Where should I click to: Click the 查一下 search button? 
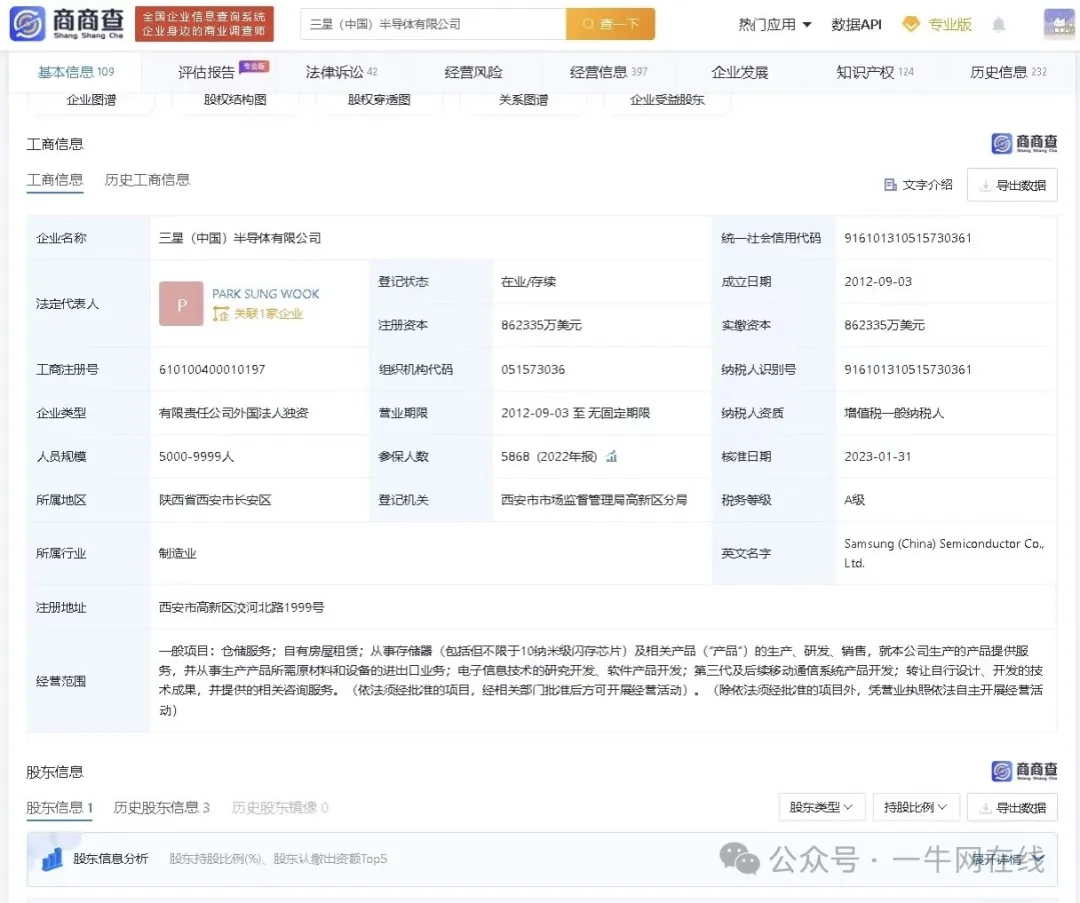click(x=610, y=24)
